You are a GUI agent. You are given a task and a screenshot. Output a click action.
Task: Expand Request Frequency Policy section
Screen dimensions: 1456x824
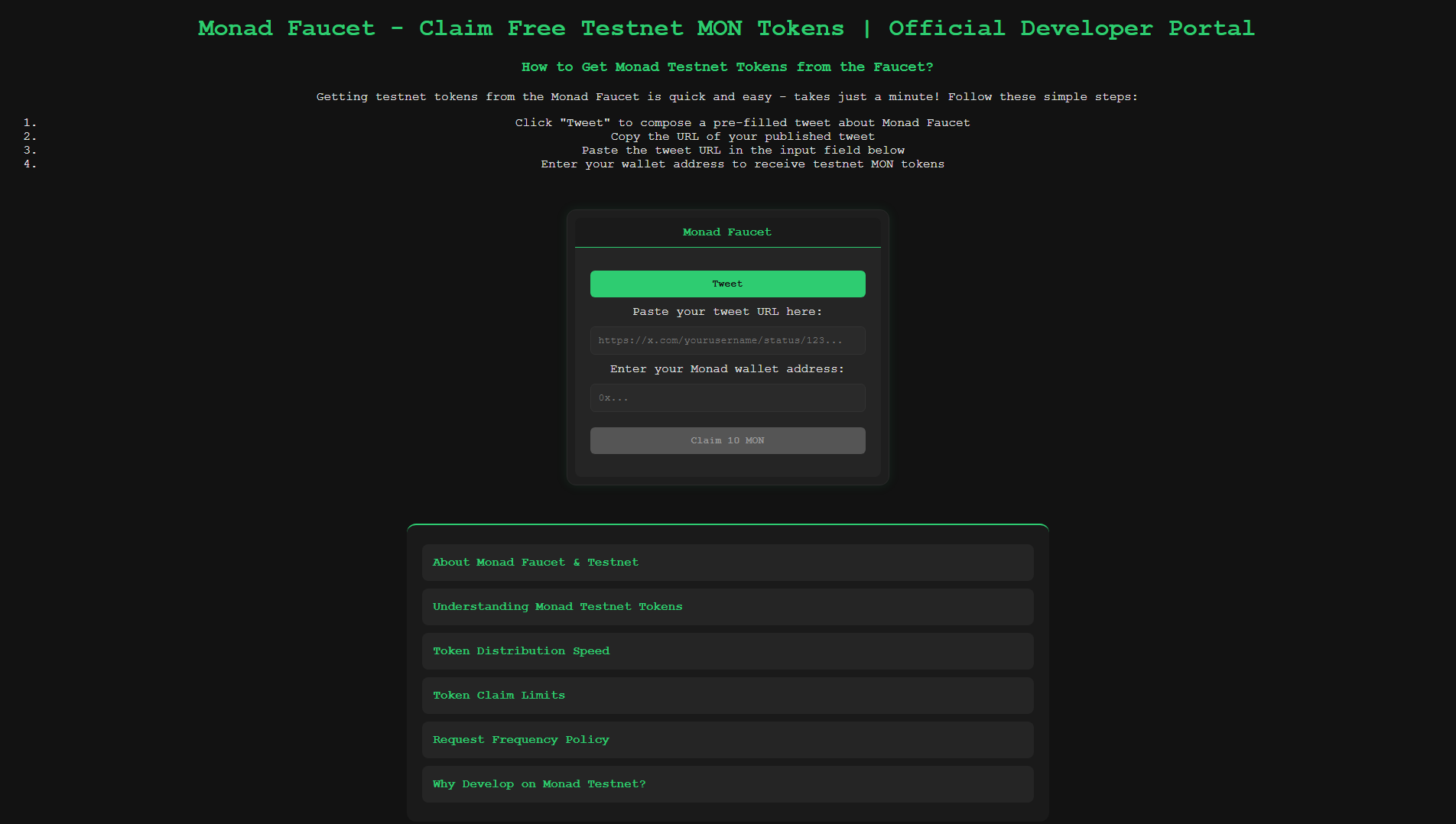(727, 740)
